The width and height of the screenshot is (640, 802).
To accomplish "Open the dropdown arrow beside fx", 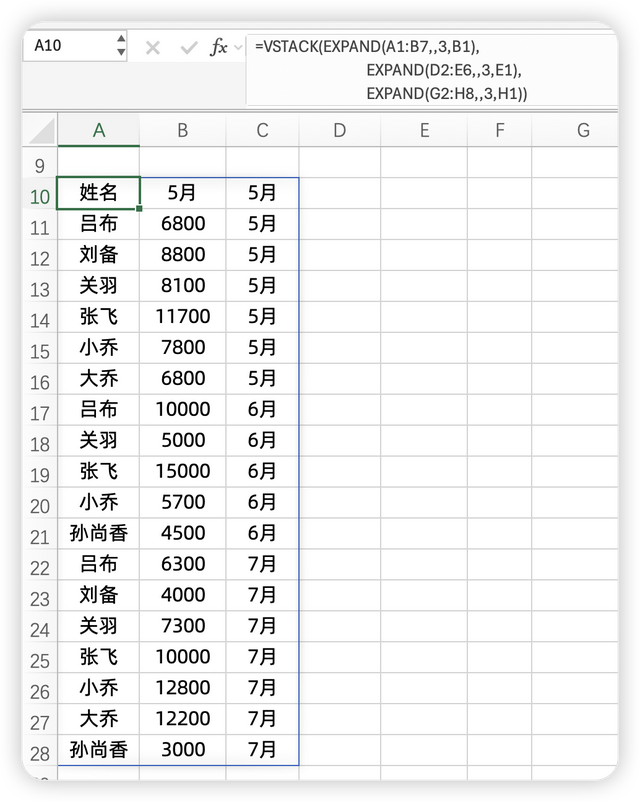I will click(x=238, y=48).
